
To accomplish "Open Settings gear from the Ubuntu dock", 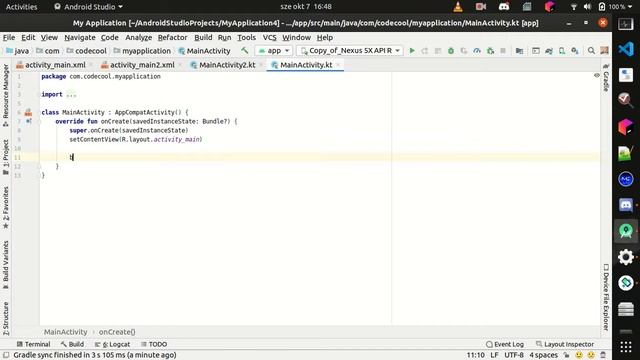I will [x=626, y=257].
